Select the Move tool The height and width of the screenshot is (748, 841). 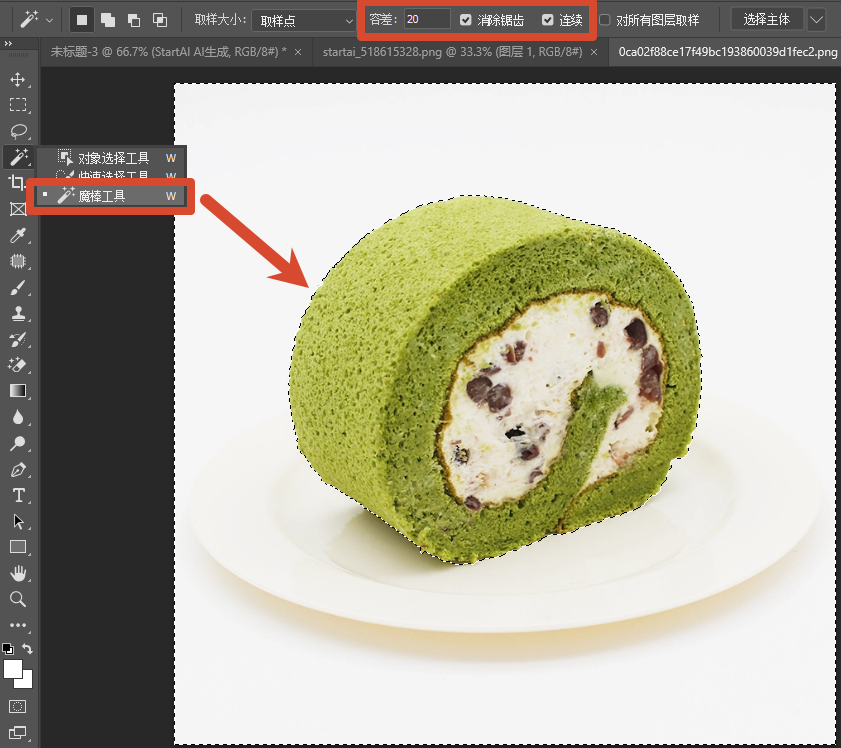point(18,79)
